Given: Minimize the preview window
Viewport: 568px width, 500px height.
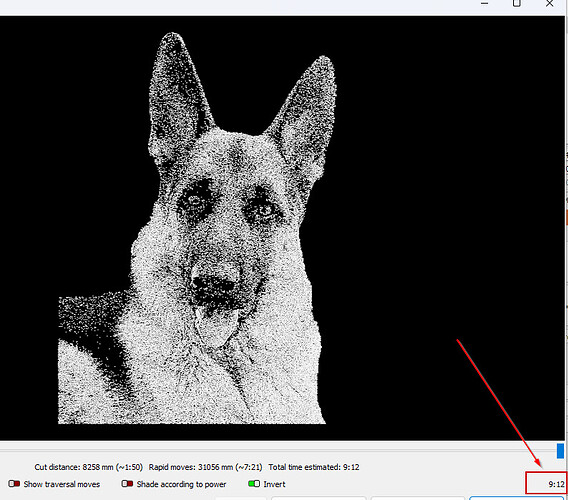Looking at the screenshot, I should [485, 4].
